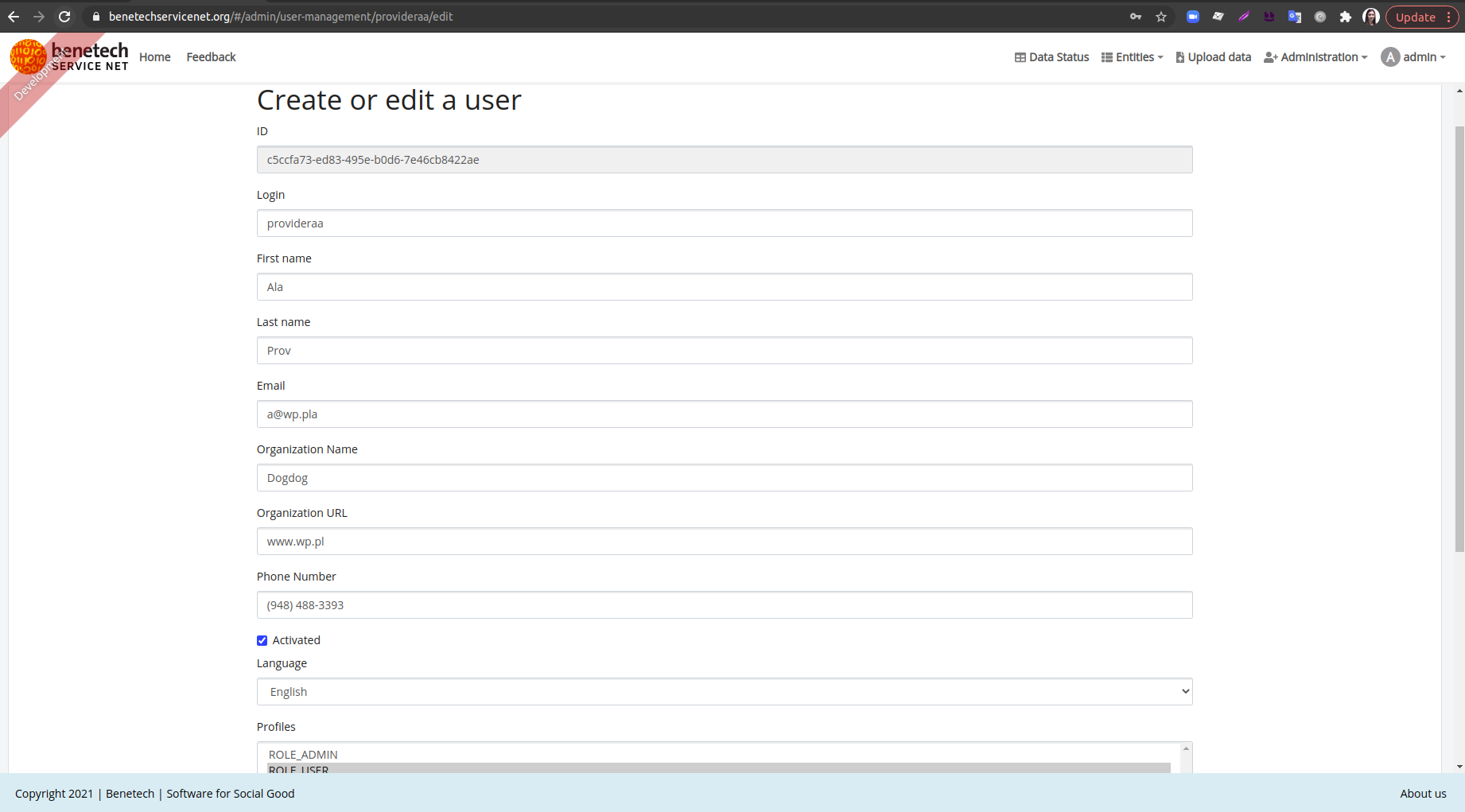This screenshot has width=1465, height=812.
Task: Click the Data Status grid icon
Action: pyautogui.click(x=1020, y=56)
